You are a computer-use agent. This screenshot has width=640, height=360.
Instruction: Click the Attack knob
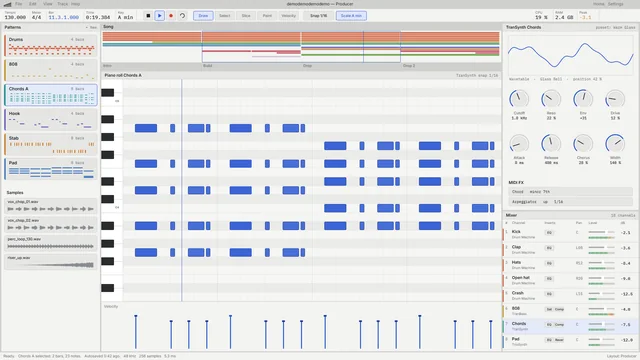pos(519,144)
